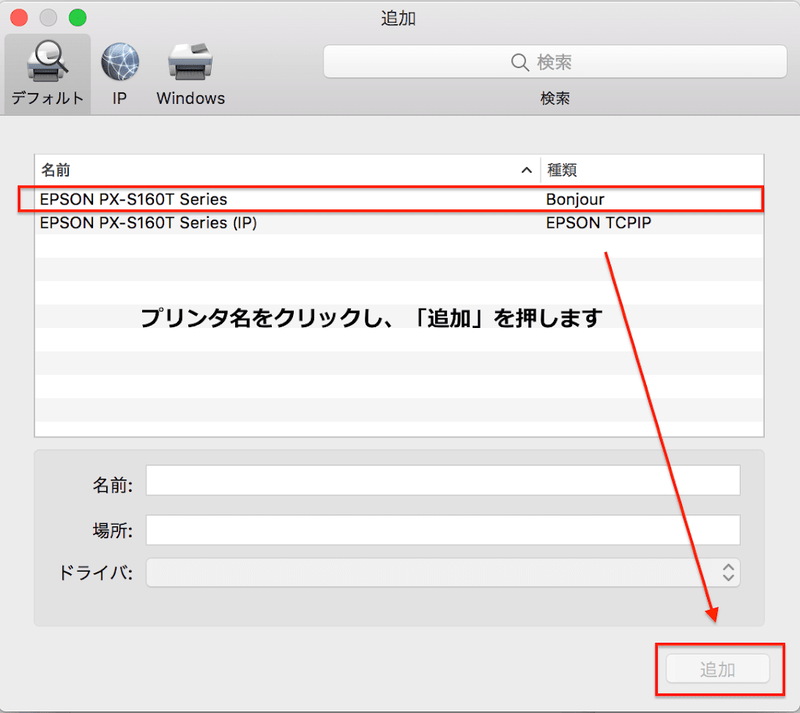Select EPSON PX-S160T Series (IP) row
This screenshot has width=800, height=713.
point(148,223)
